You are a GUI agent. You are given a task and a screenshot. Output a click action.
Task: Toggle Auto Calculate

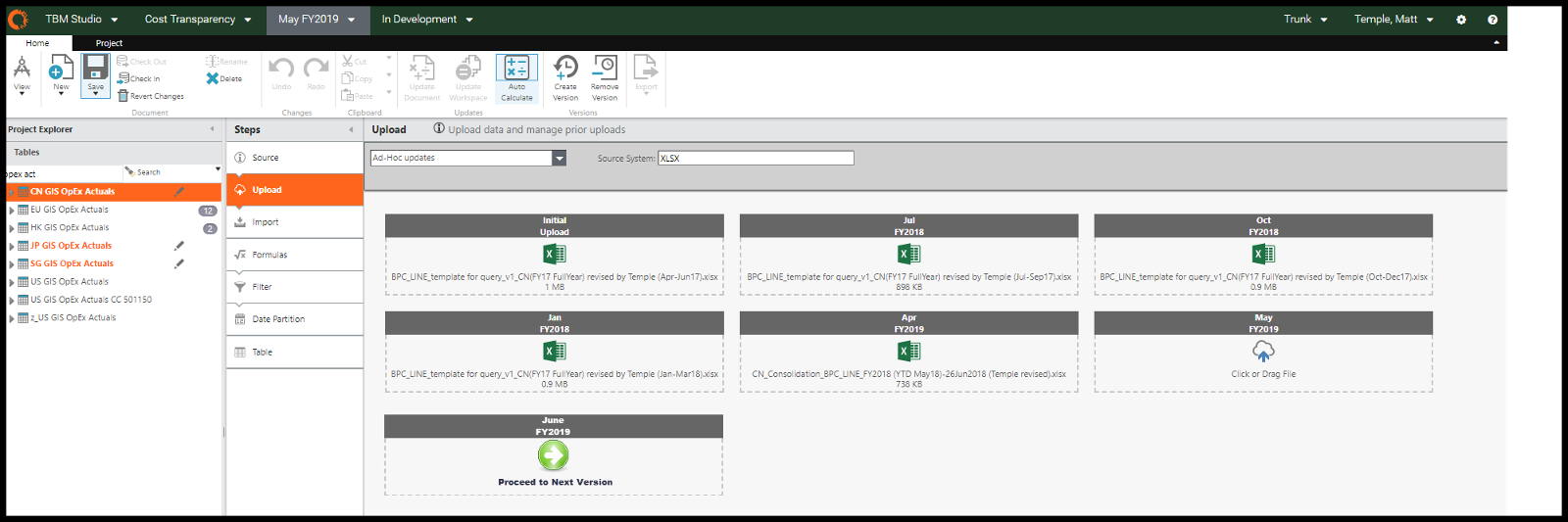point(516,78)
